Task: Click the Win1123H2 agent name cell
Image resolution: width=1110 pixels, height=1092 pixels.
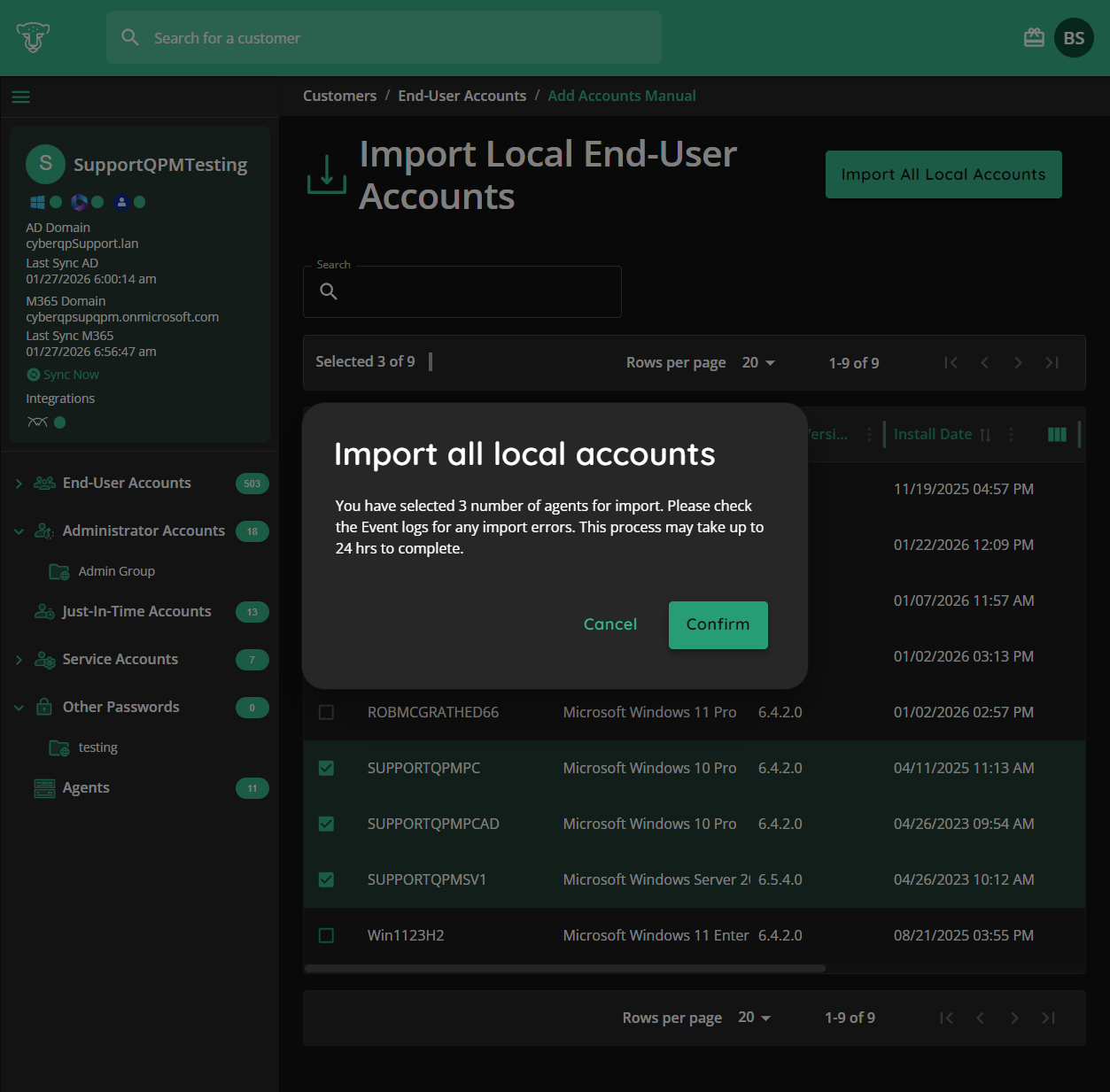Action: pos(406,935)
